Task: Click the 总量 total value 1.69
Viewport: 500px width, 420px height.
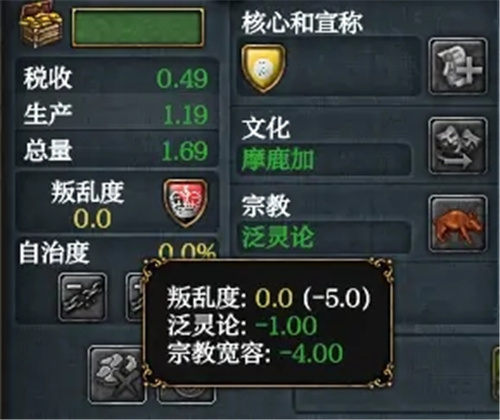Action: coord(185,151)
